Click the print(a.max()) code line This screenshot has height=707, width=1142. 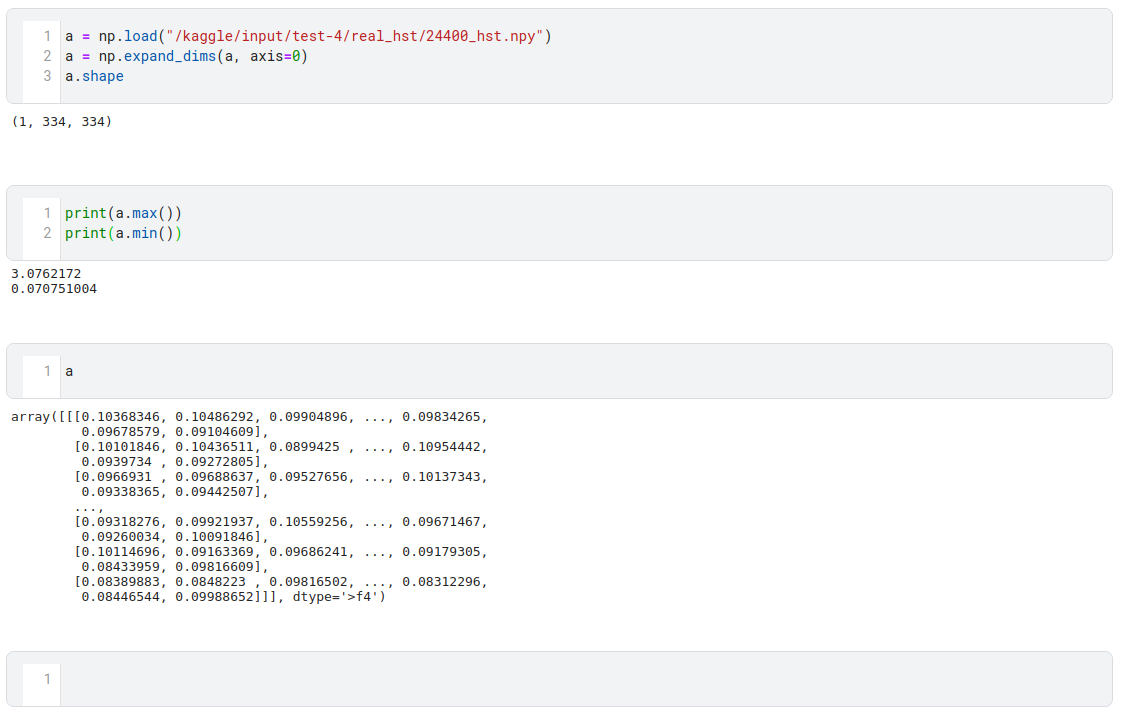click(123, 213)
